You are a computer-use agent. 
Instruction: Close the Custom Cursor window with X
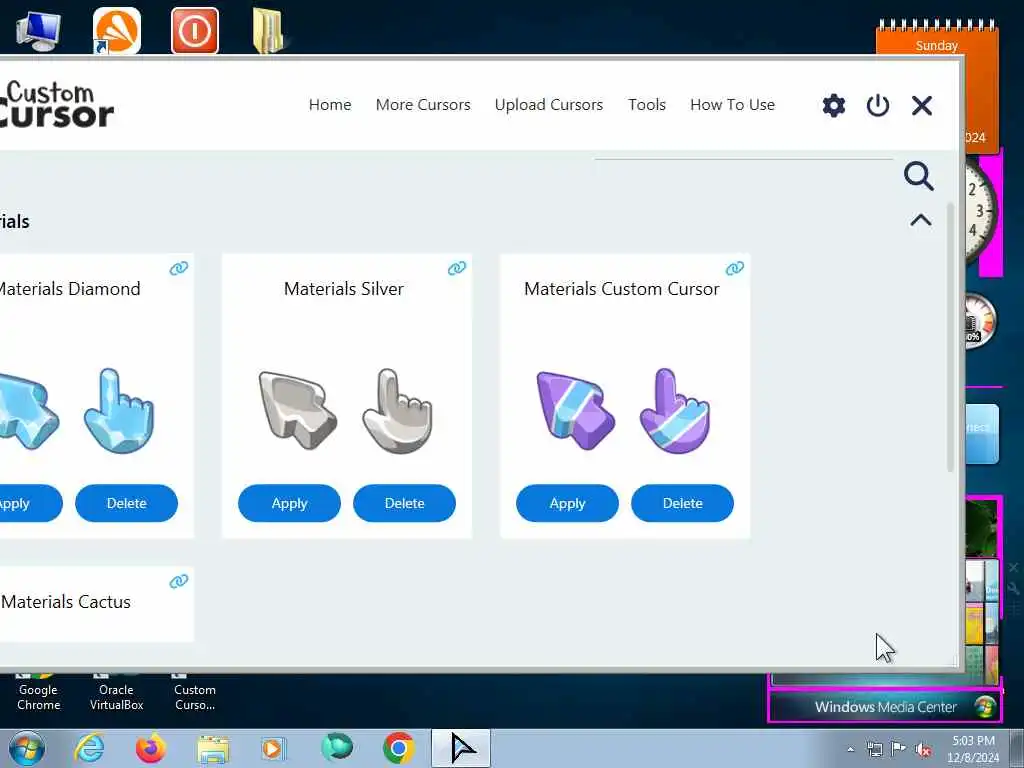coord(921,105)
